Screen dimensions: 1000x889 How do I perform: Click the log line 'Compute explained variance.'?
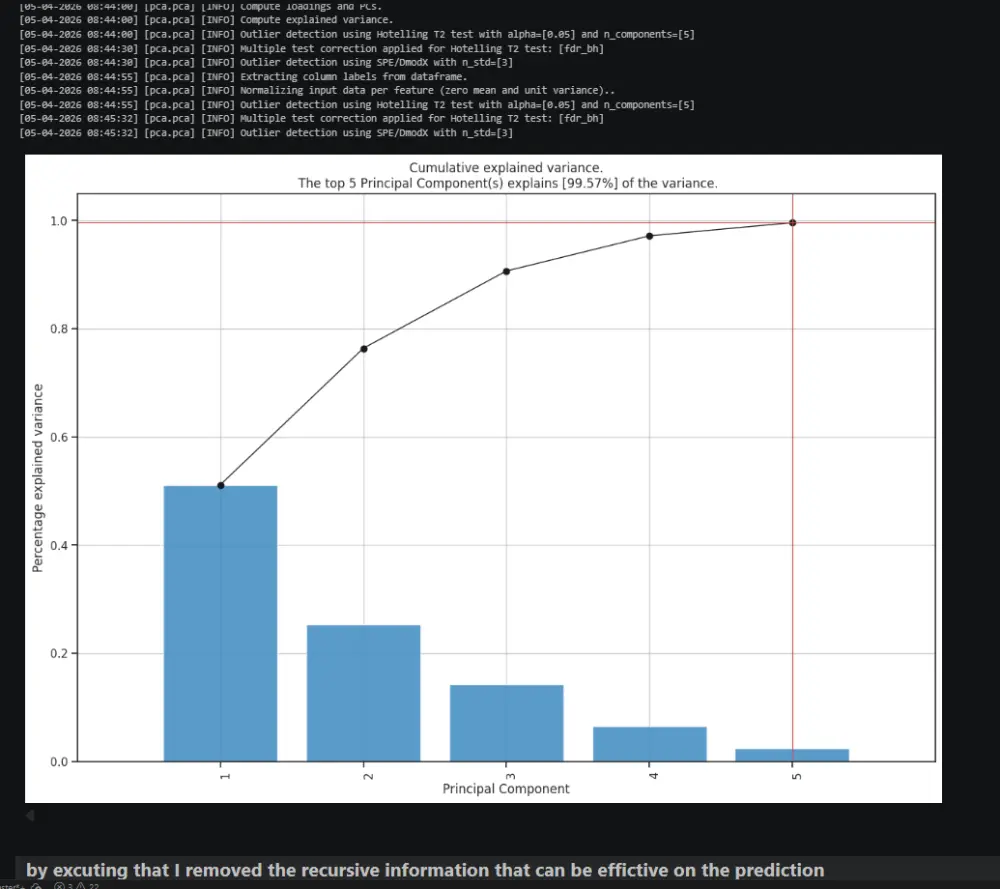[x=206, y=20]
